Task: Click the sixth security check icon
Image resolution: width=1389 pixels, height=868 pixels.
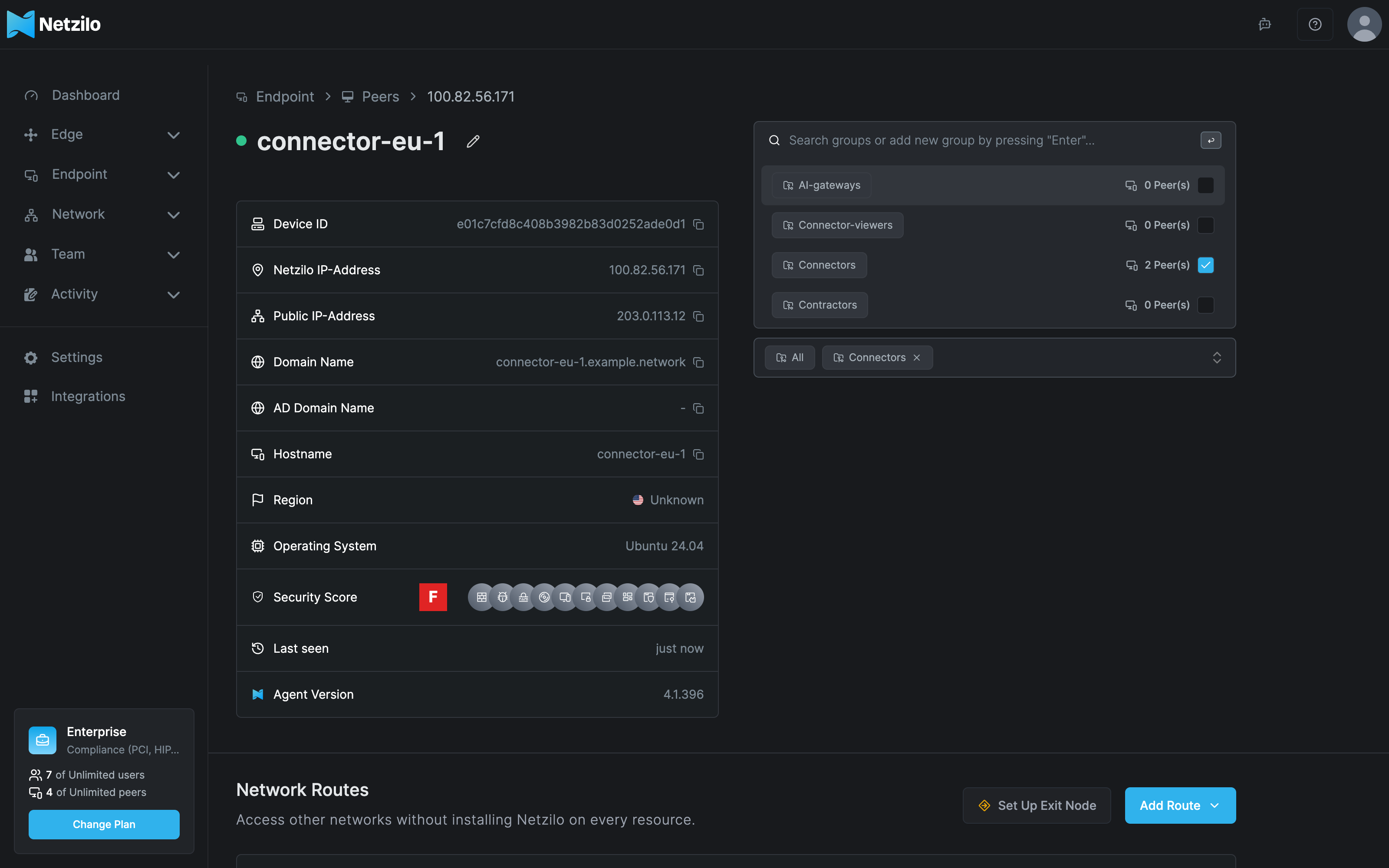Action: point(586,597)
